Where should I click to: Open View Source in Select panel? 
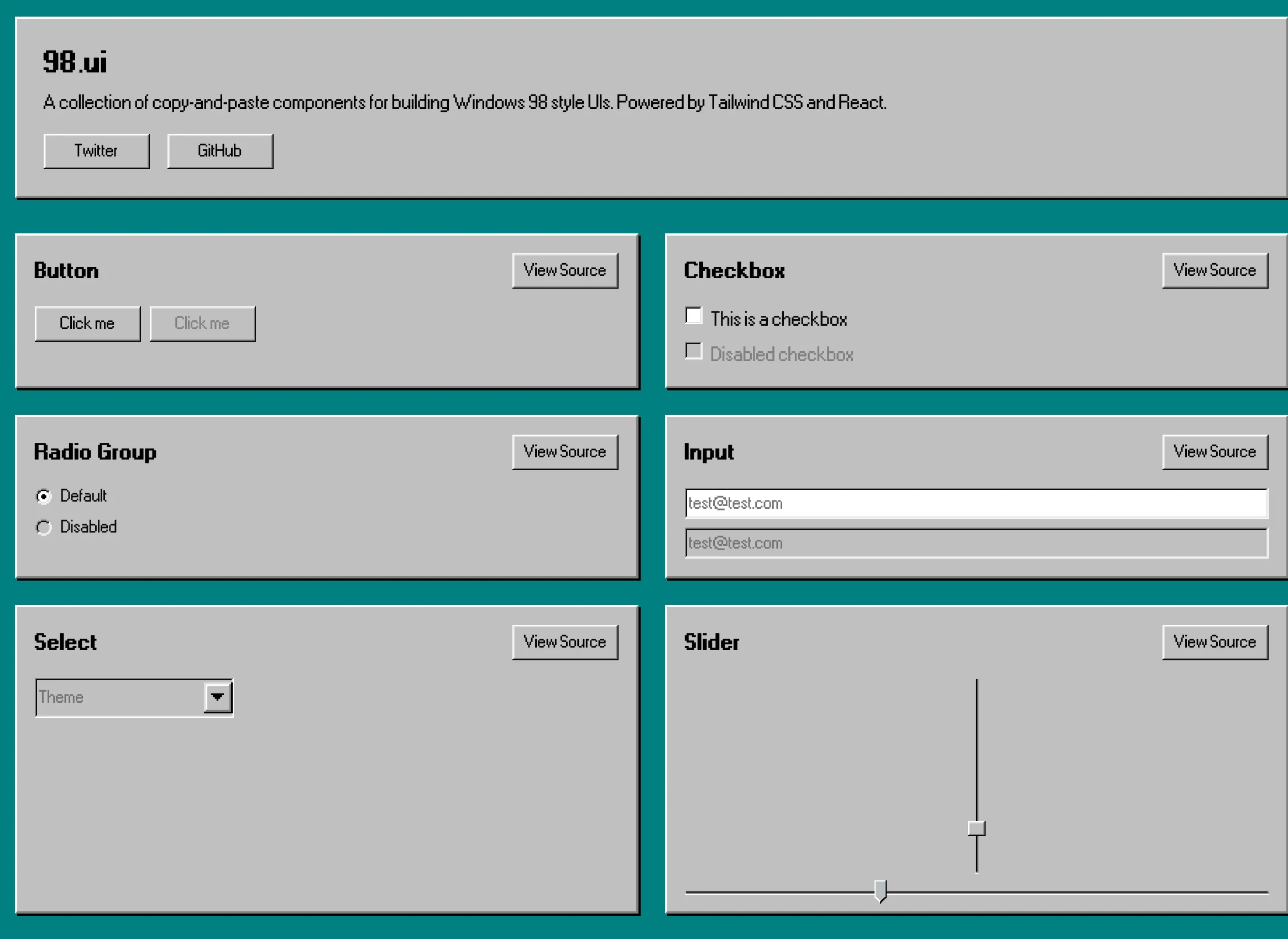tap(565, 642)
